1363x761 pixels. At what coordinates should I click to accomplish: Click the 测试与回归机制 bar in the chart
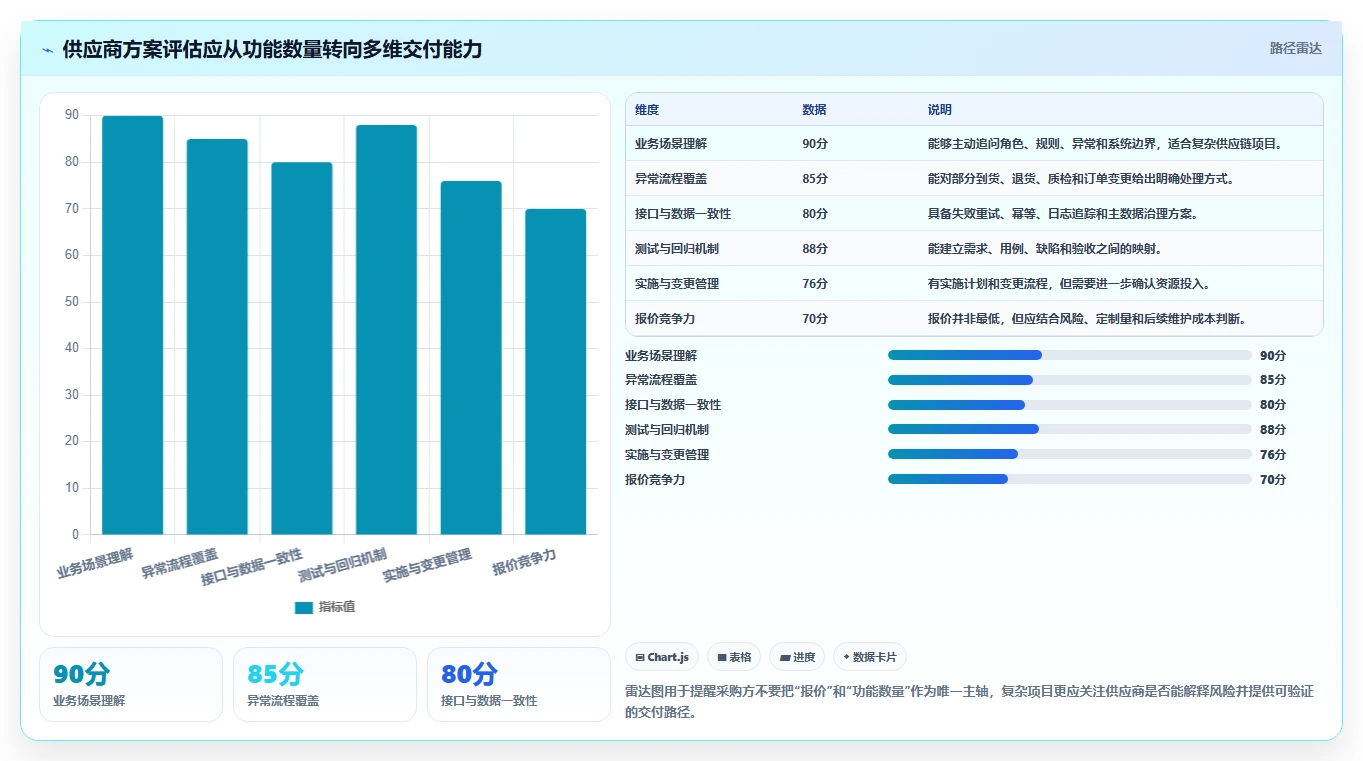(x=386, y=330)
